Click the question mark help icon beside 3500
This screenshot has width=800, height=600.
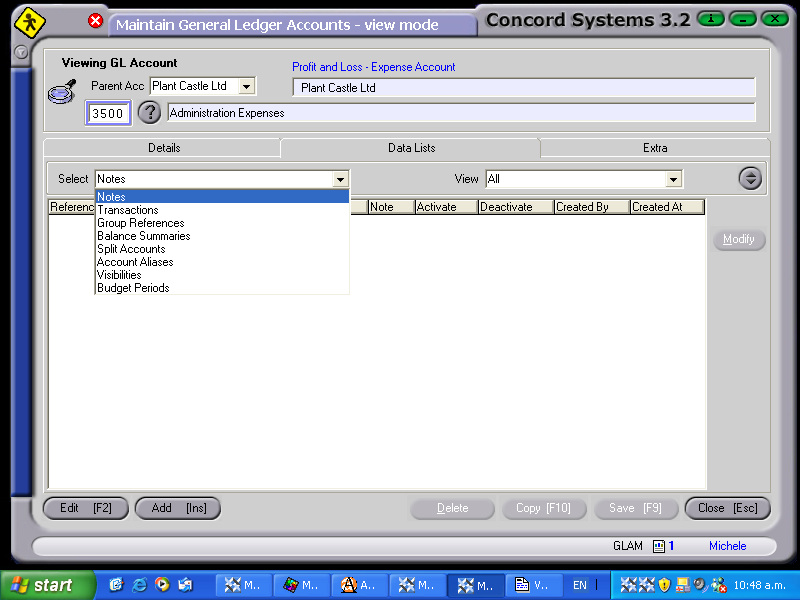[x=148, y=113]
